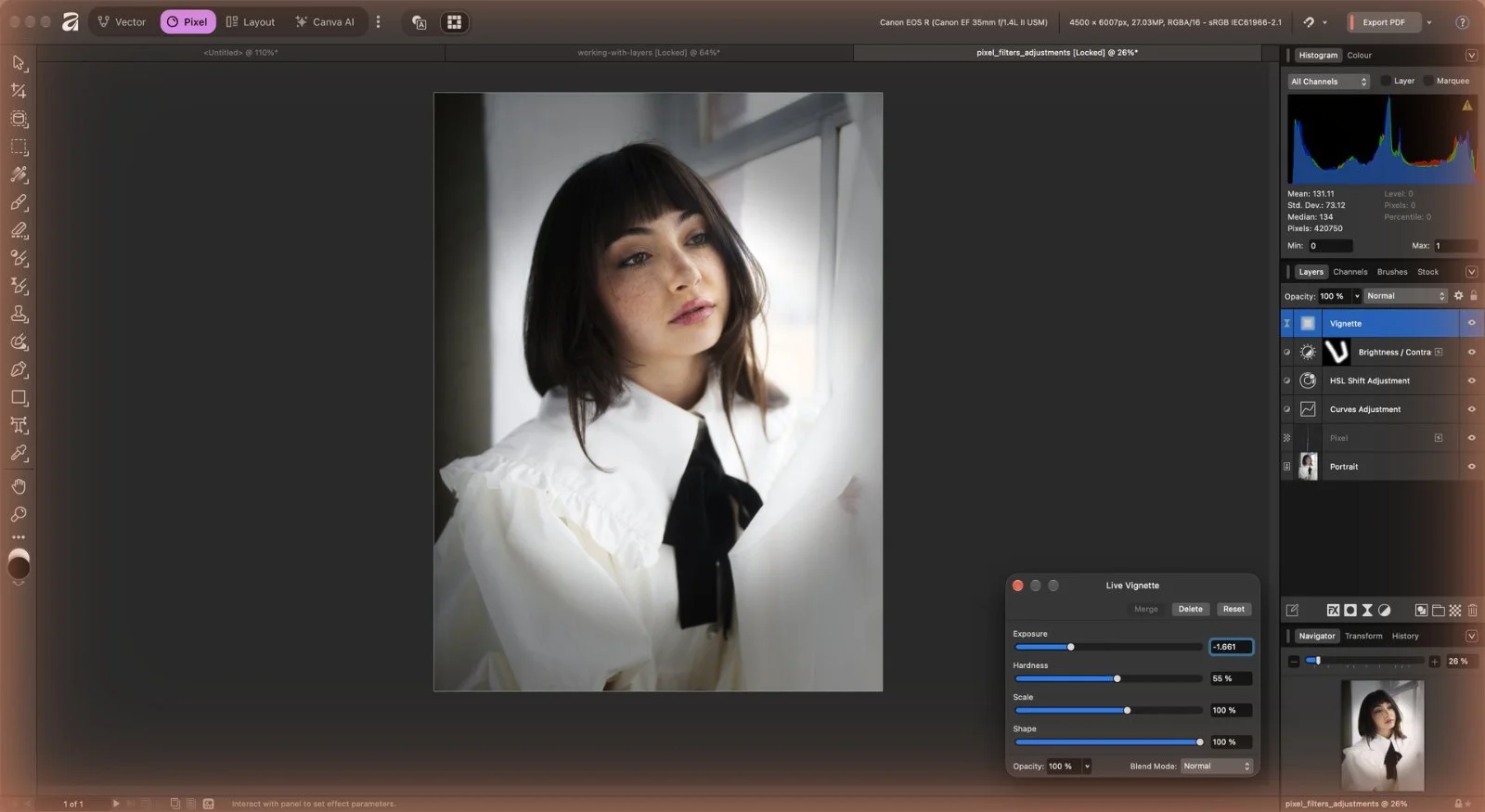Screen dimensions: 1485x812
Task: Click the Export PDF button
Action: point(1383,22)
